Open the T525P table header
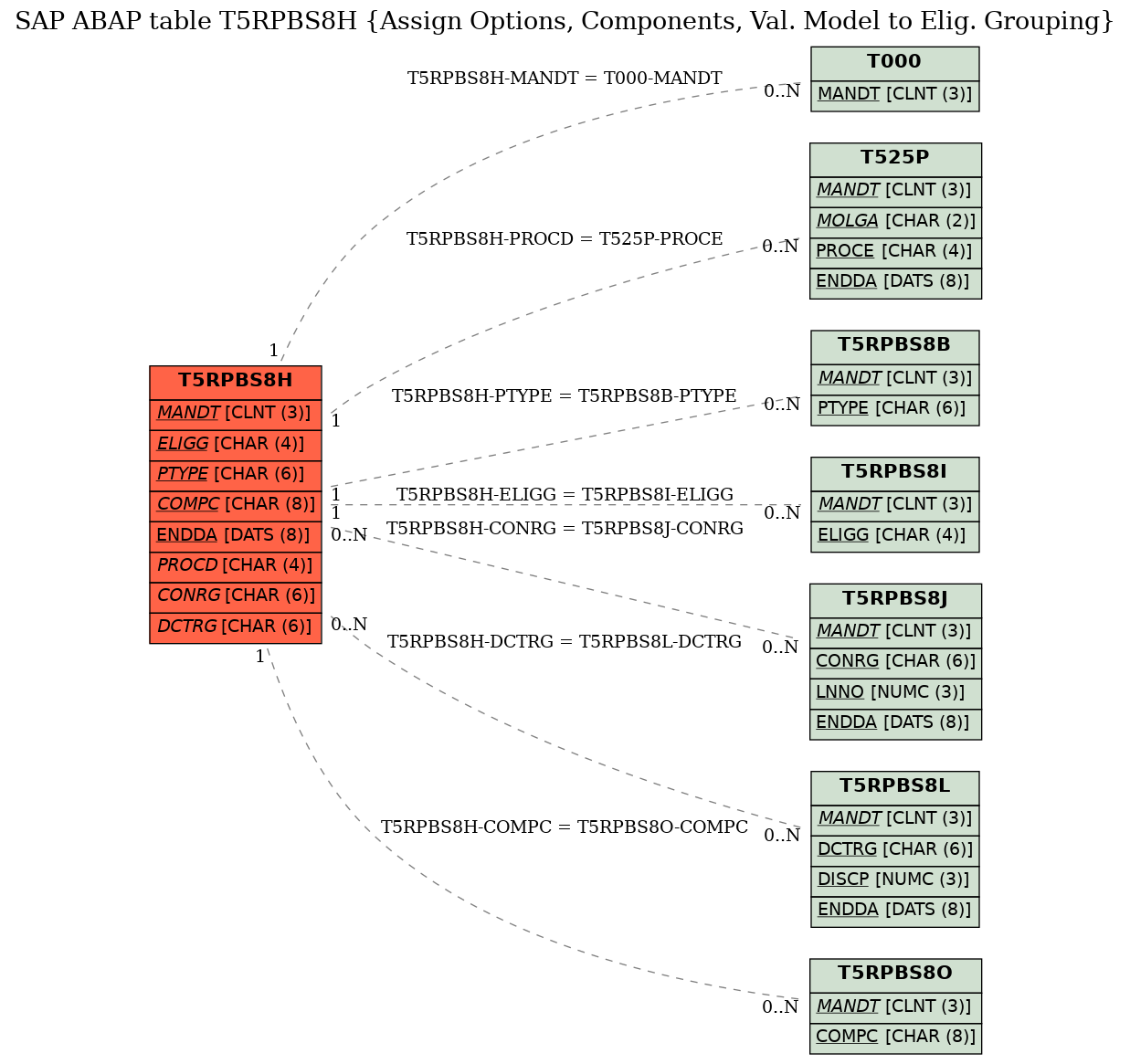The width and height of the screenshot is (1130, 1064). 895,158
